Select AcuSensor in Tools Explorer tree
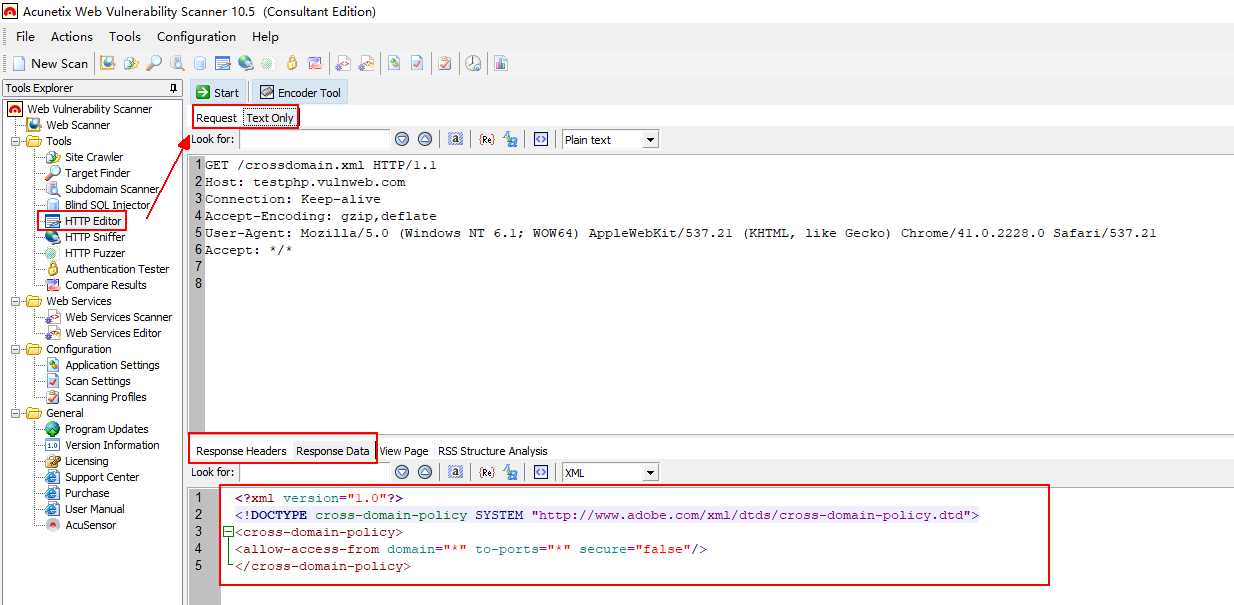Image resolution: width=1234 pixels, height=605 pixels. click(90, 525)
